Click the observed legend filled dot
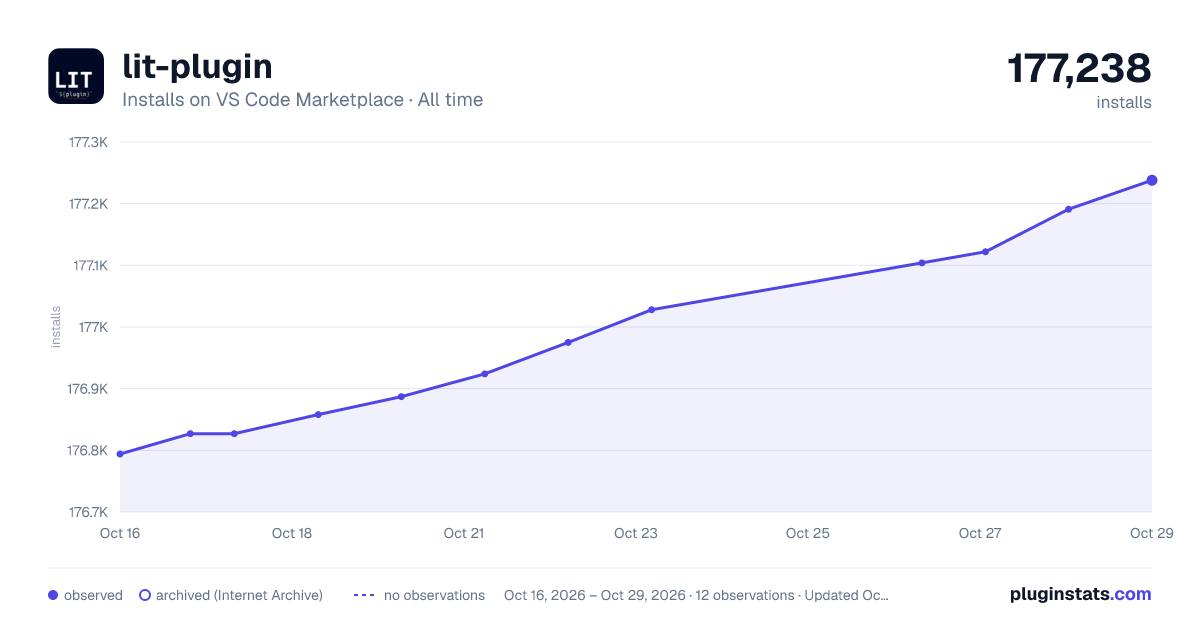 pyautogui.click(x=53, y=595)
